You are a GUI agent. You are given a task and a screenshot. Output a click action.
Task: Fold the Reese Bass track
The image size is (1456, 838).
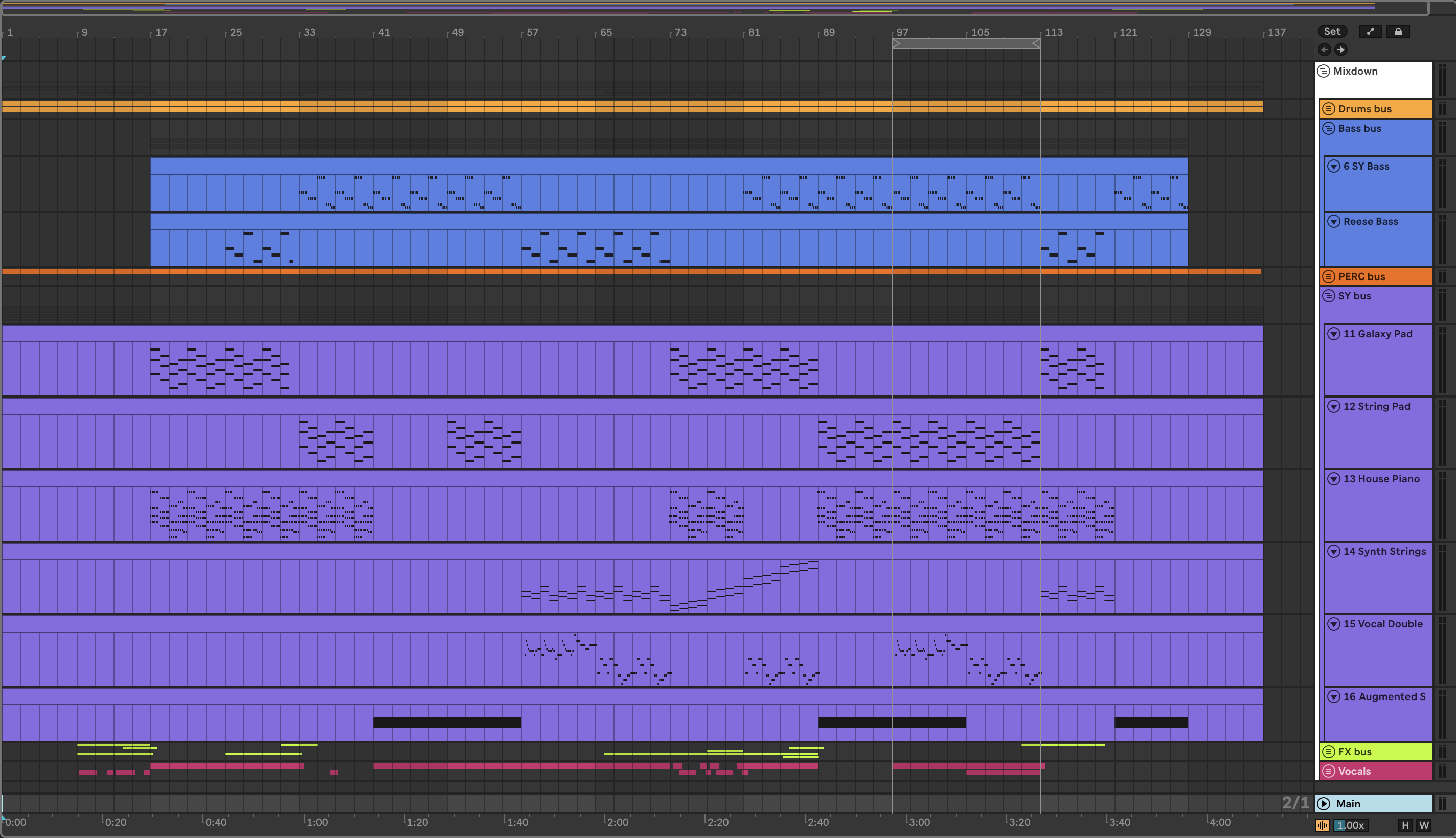[x=1333, y=222]
